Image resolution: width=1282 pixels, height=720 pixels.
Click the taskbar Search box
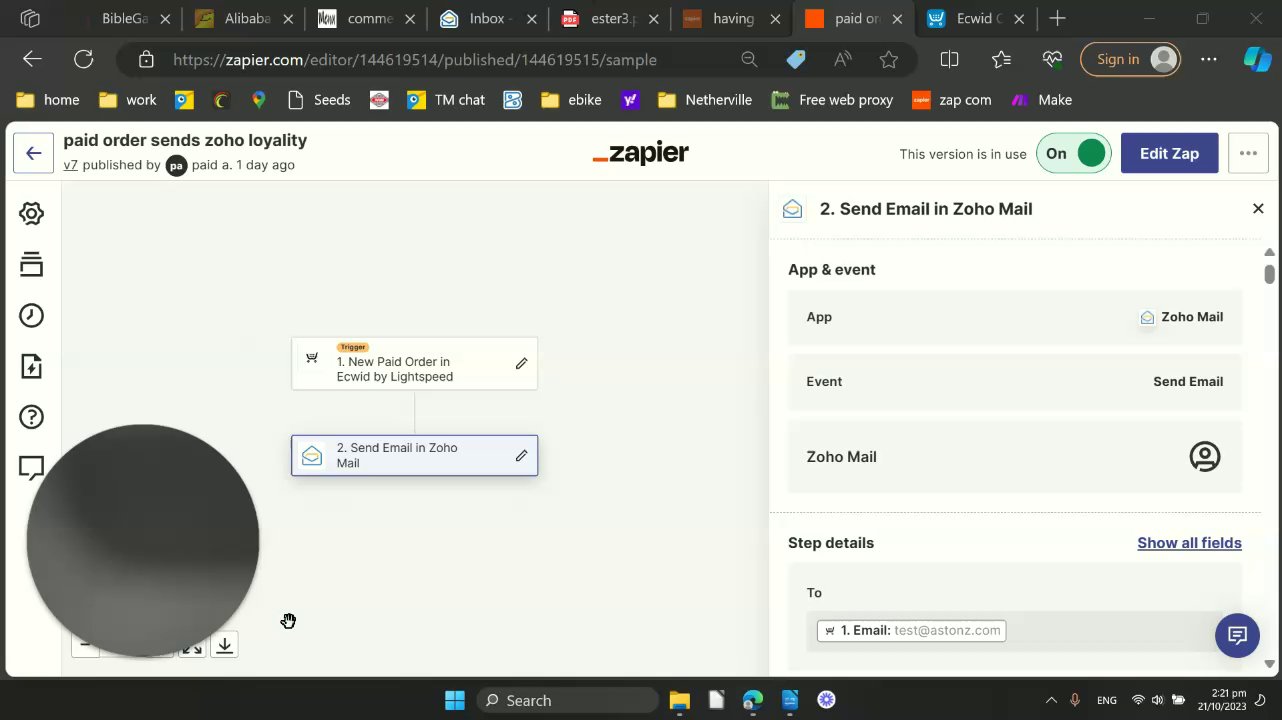pyautogui.click(x=567, y=700)
